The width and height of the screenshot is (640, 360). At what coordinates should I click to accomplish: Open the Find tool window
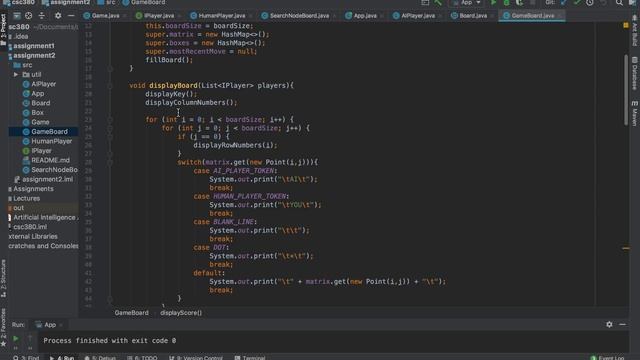(x=26, y=358)
